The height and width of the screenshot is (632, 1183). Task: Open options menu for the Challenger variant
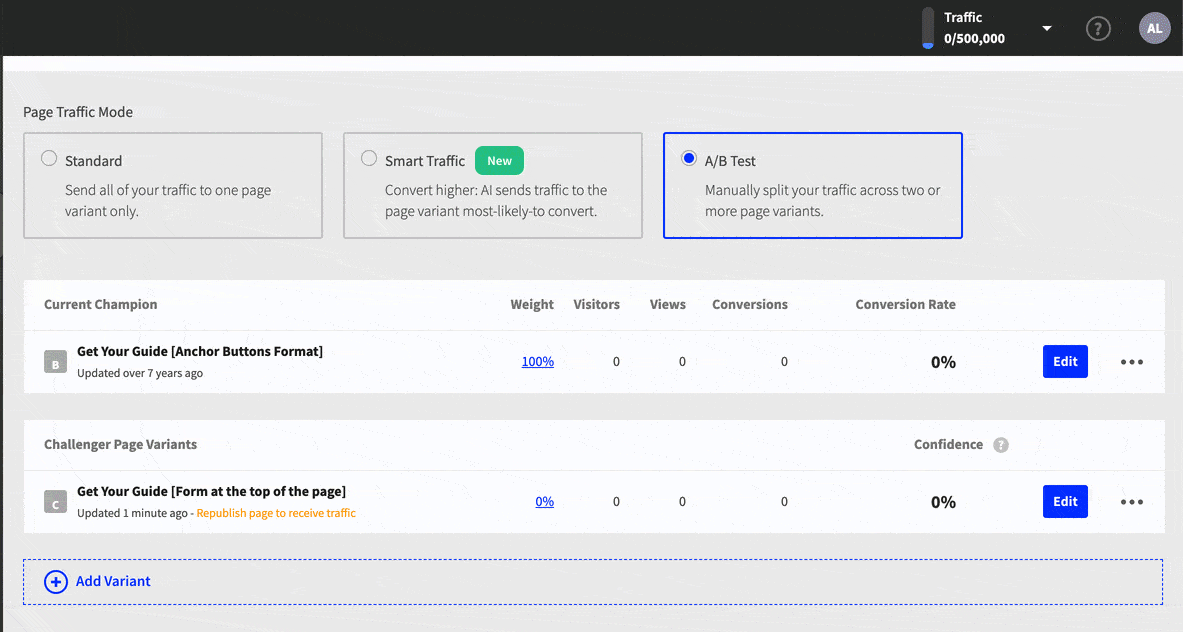(1131, 501)
